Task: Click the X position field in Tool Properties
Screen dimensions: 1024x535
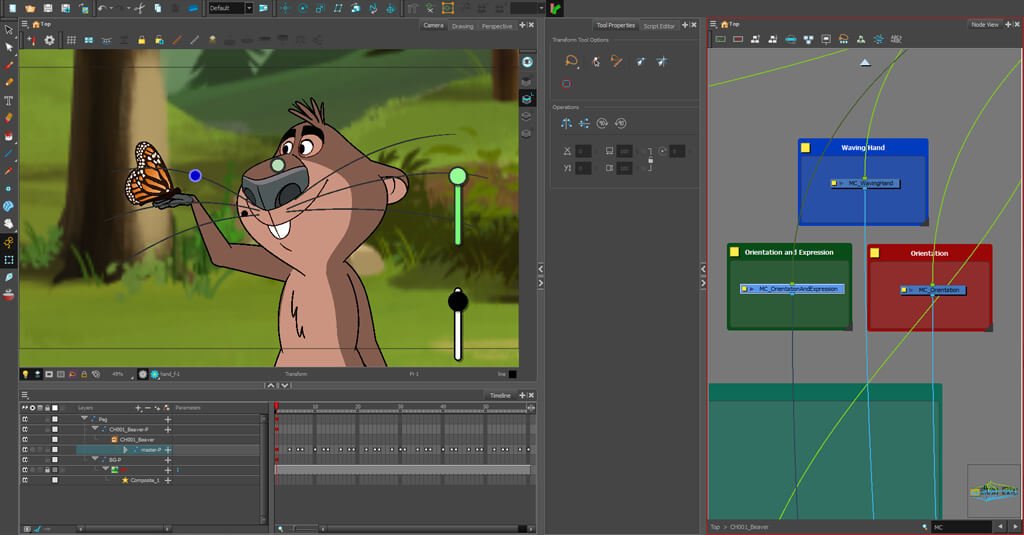Action: pyautogui.click(x=583, y=152)
